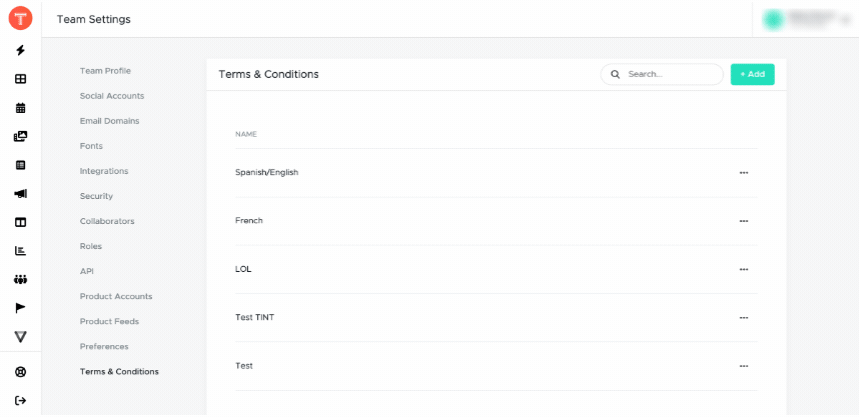Open Email Domains settings
The image size is (861, 417).
pos(110,121)
